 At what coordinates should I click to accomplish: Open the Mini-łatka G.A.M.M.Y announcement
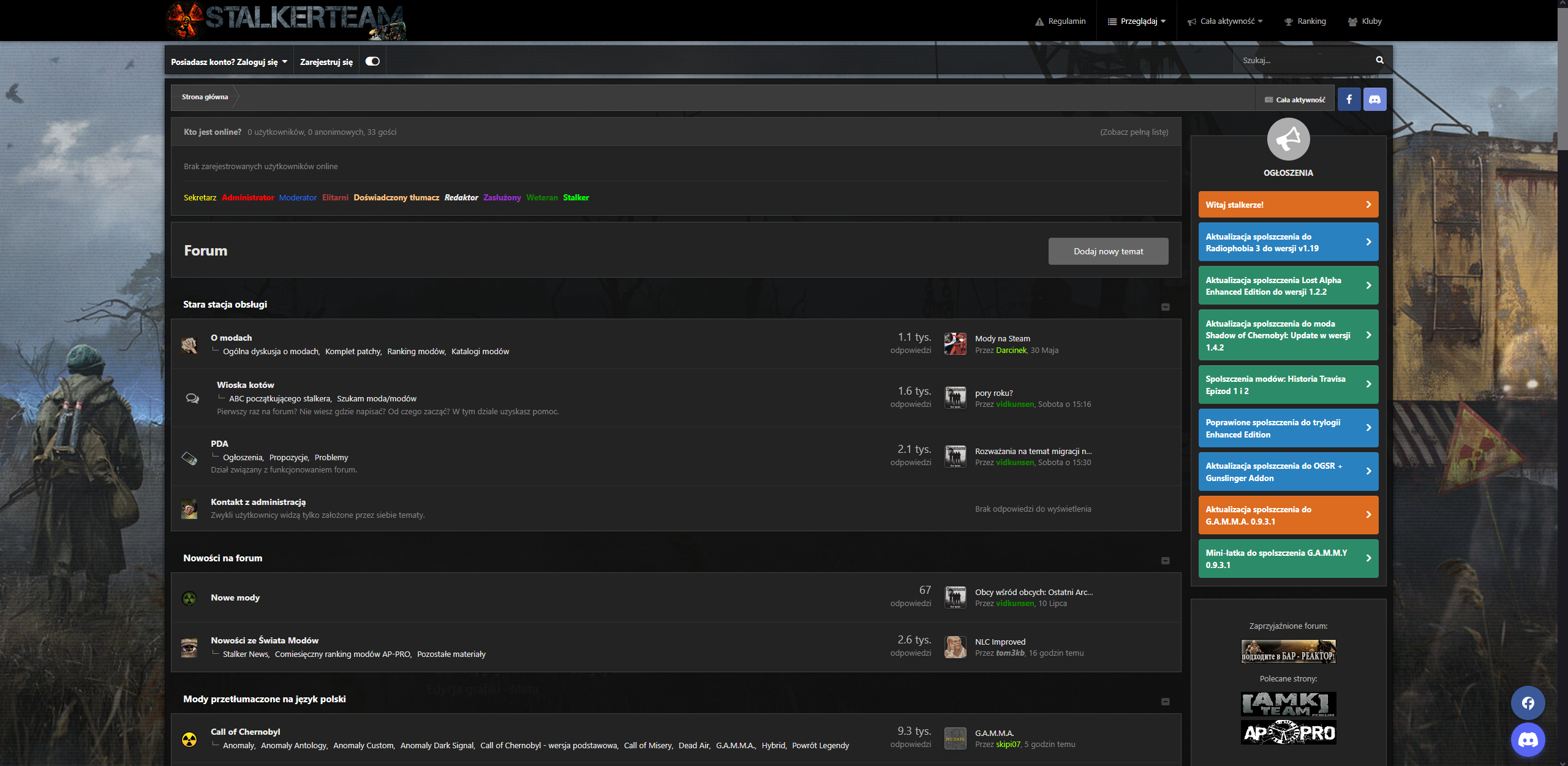1288,558
